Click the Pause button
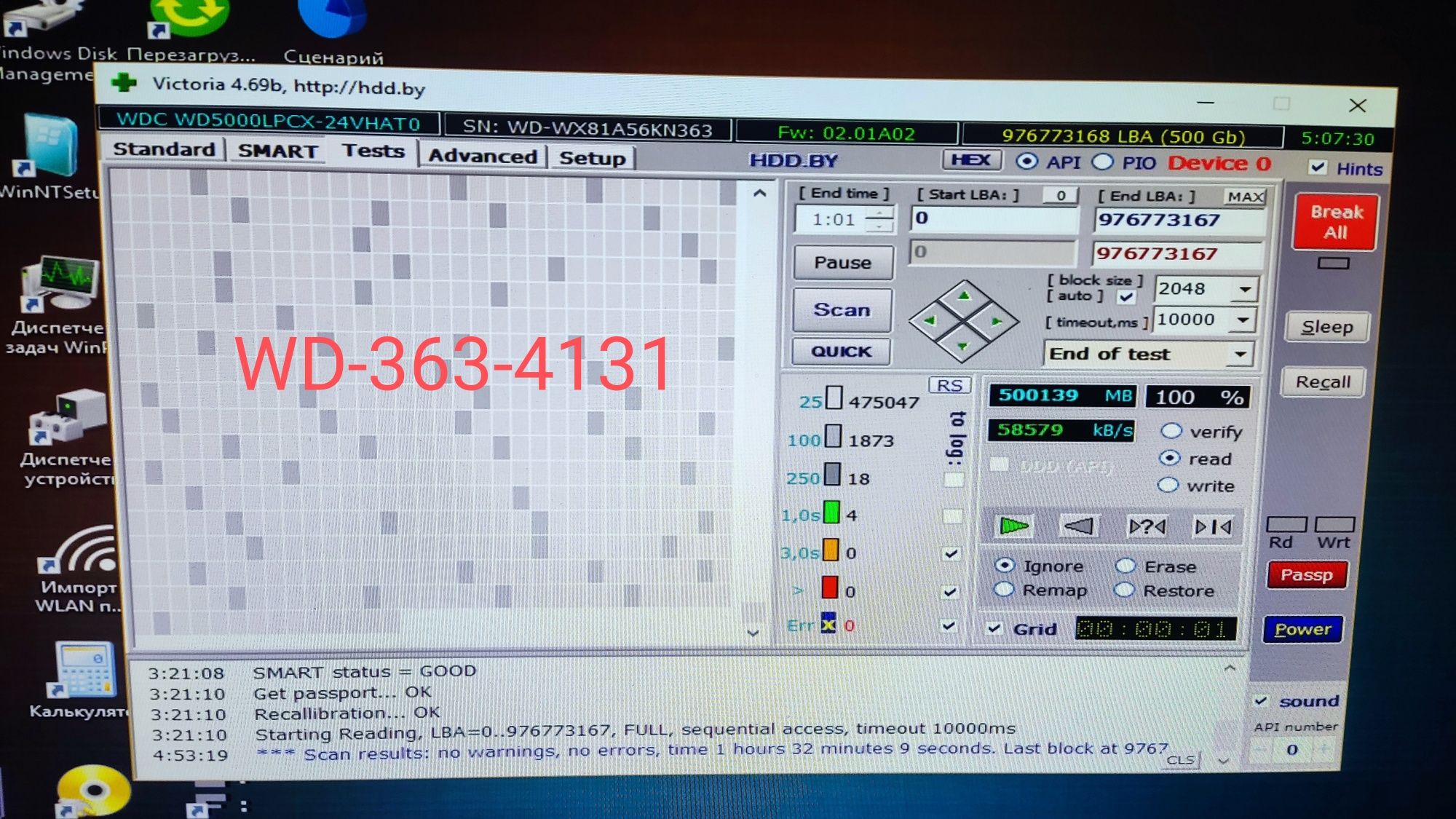Screen dimensions: 1456x819 pyautogui.click(x=843, y=262)
